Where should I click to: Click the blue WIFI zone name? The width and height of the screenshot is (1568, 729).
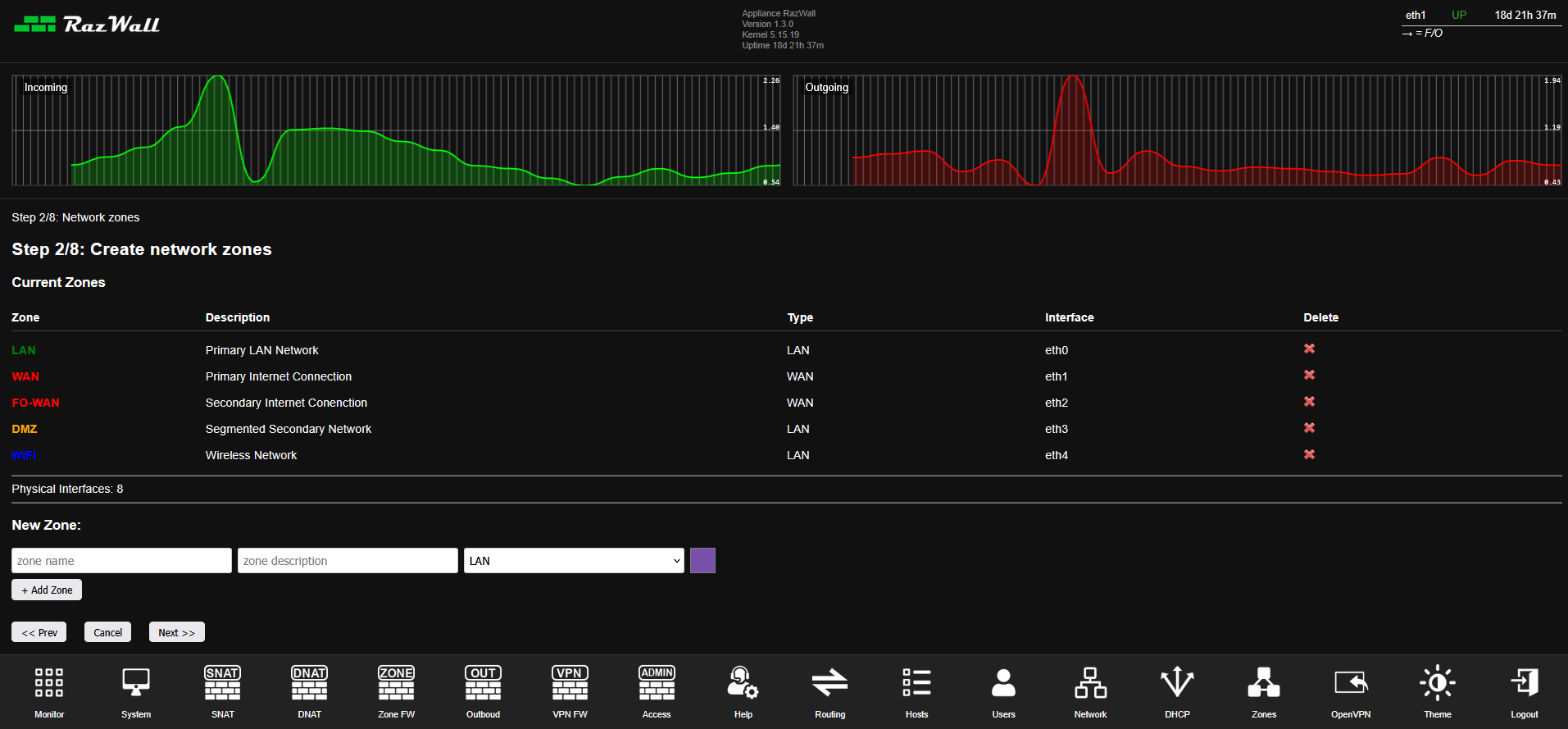[24, 455]
